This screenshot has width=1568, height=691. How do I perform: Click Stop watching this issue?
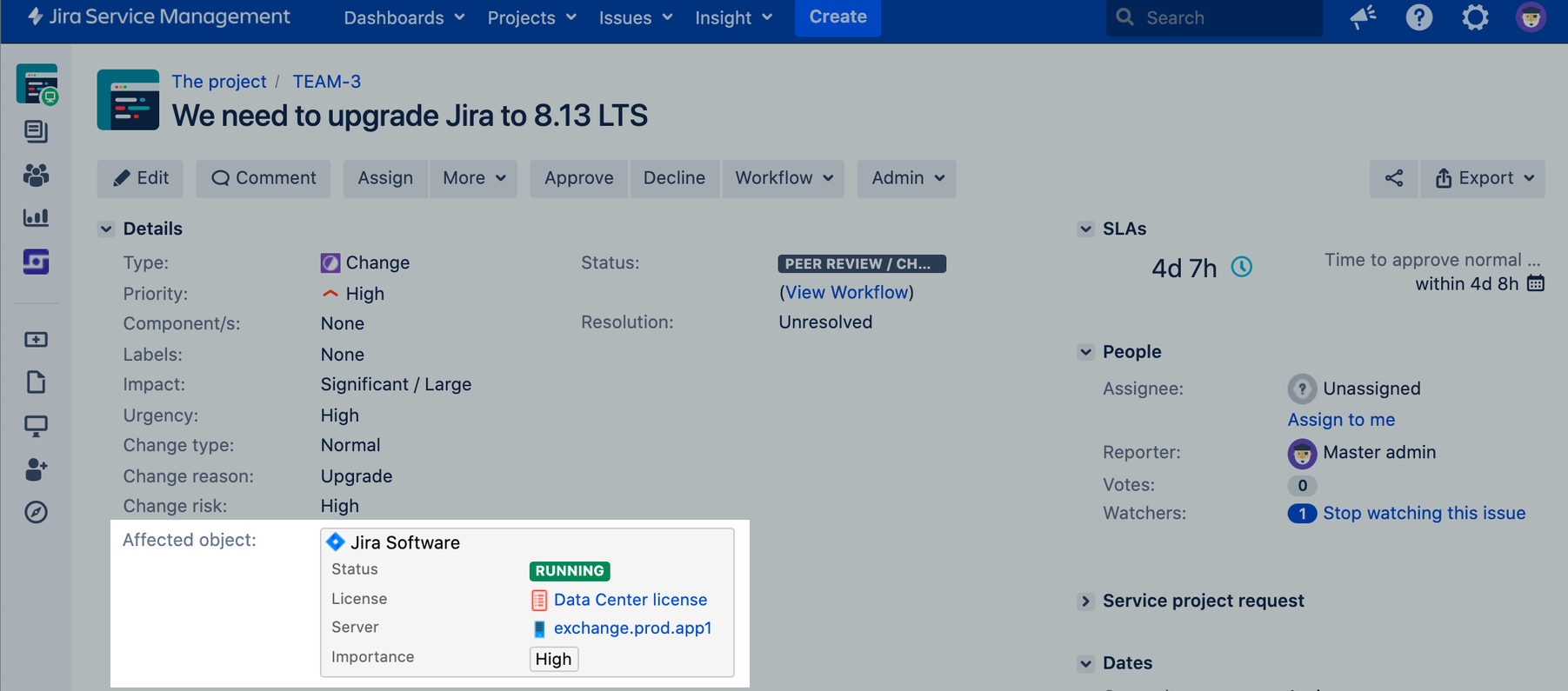(1424, 513)
